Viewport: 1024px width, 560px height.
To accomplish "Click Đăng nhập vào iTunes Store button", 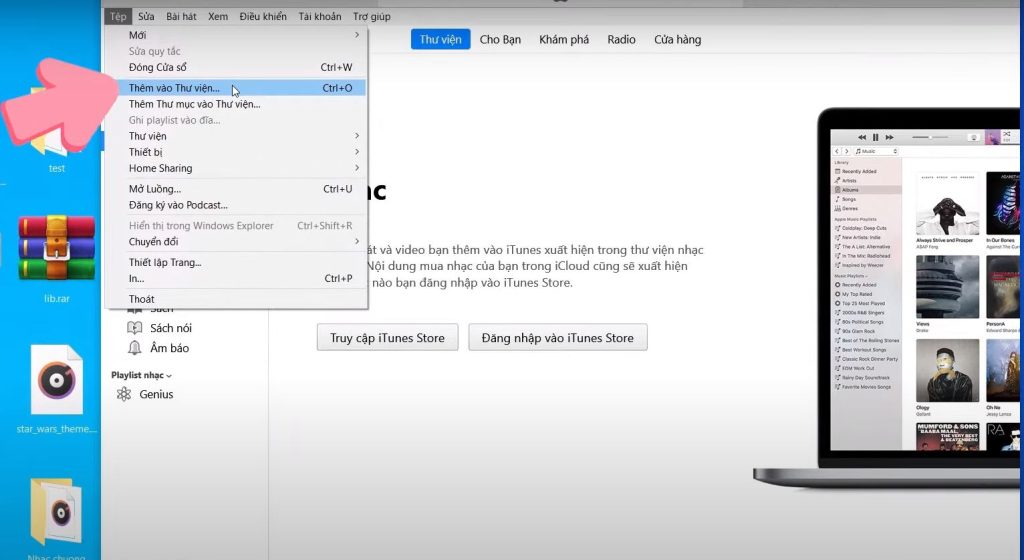I will click(x=558, y=337).
